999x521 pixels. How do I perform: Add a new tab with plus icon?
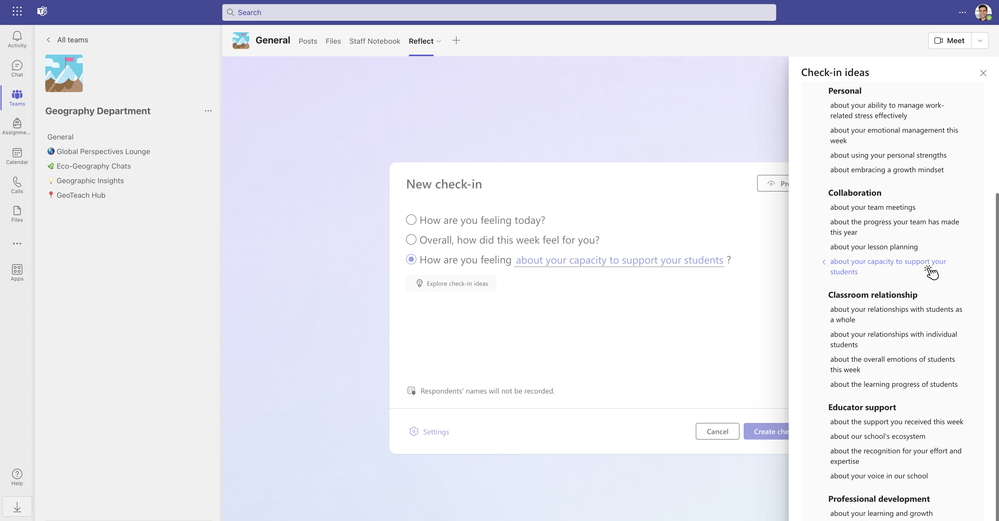[456, 41]
